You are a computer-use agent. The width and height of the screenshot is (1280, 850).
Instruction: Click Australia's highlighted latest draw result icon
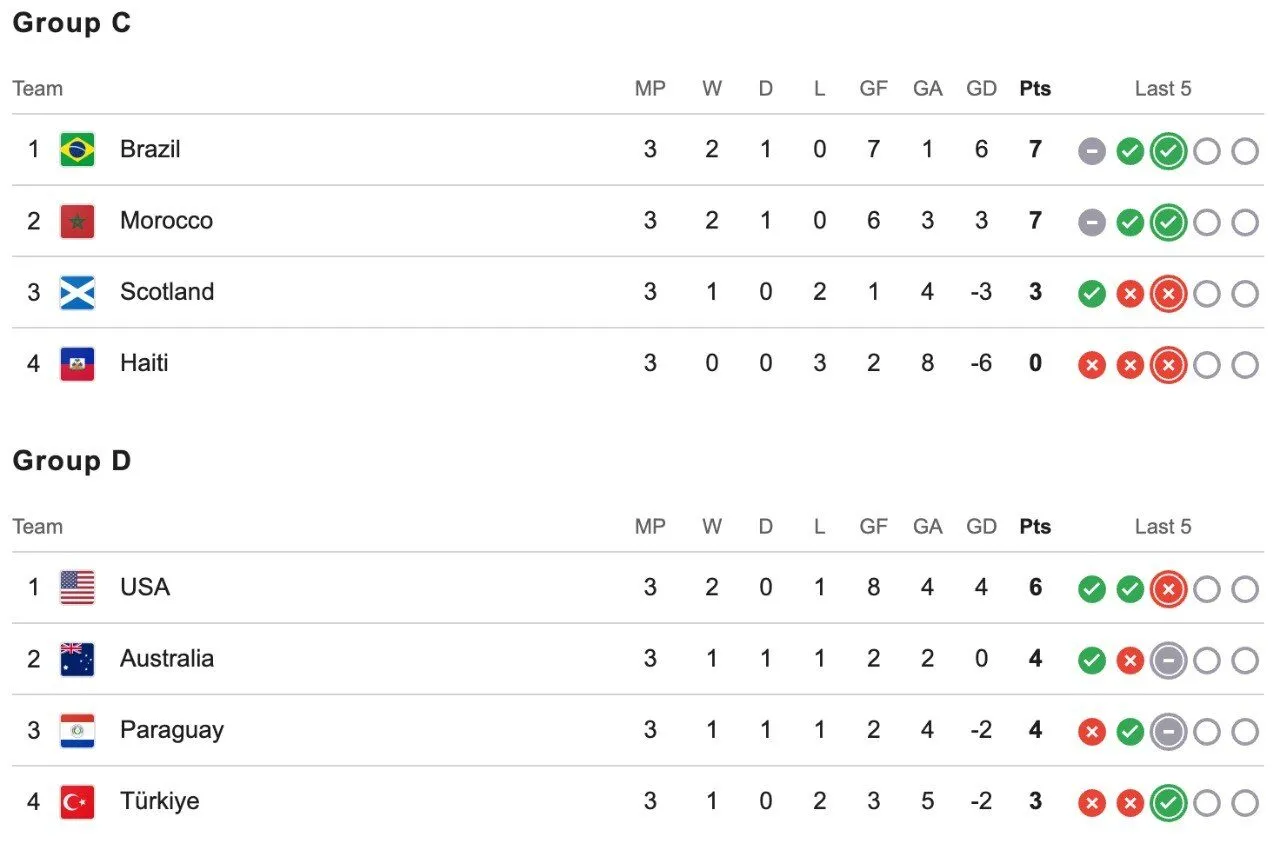tap(1168, 661)
